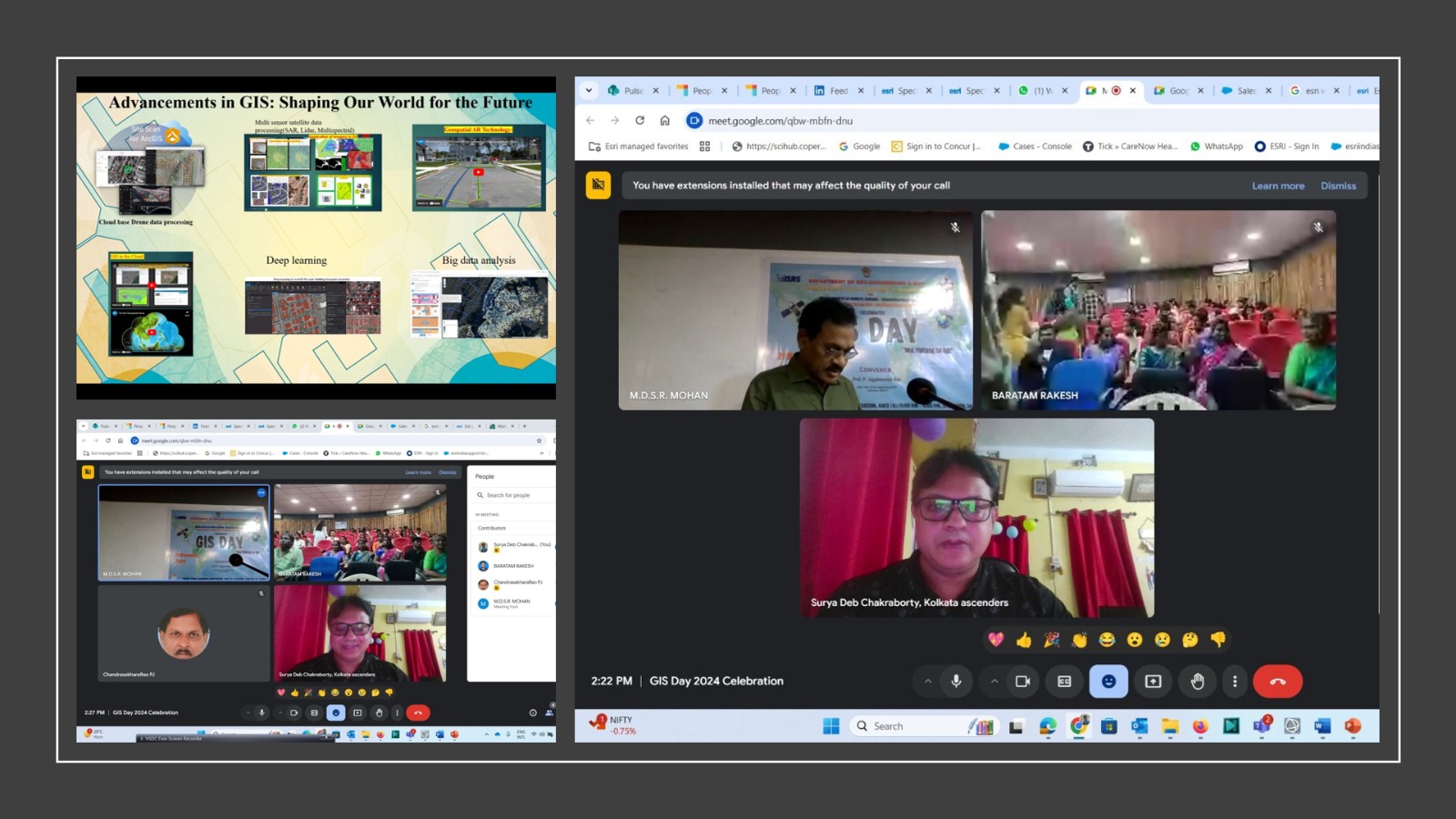Open more options three-dot menu
This screenshot has width=1456, height=819.
(1235, 682)
